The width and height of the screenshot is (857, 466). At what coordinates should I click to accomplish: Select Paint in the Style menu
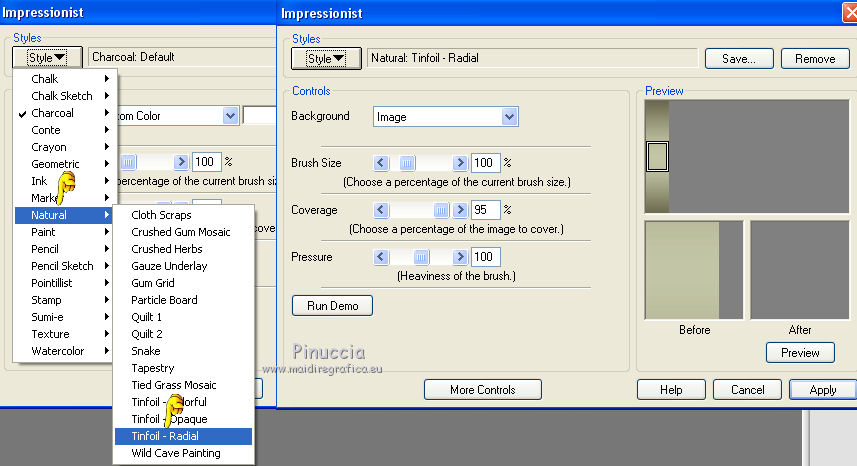click(63, 232)
